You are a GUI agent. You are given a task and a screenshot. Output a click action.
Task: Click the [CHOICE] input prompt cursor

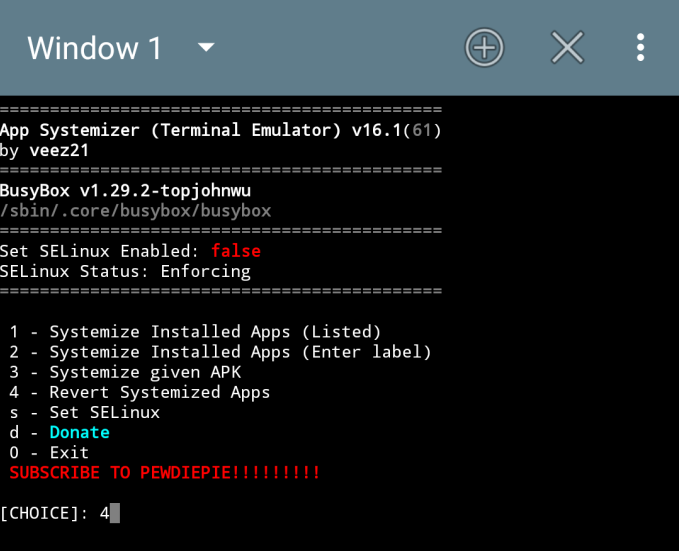(x=115, y=513)
